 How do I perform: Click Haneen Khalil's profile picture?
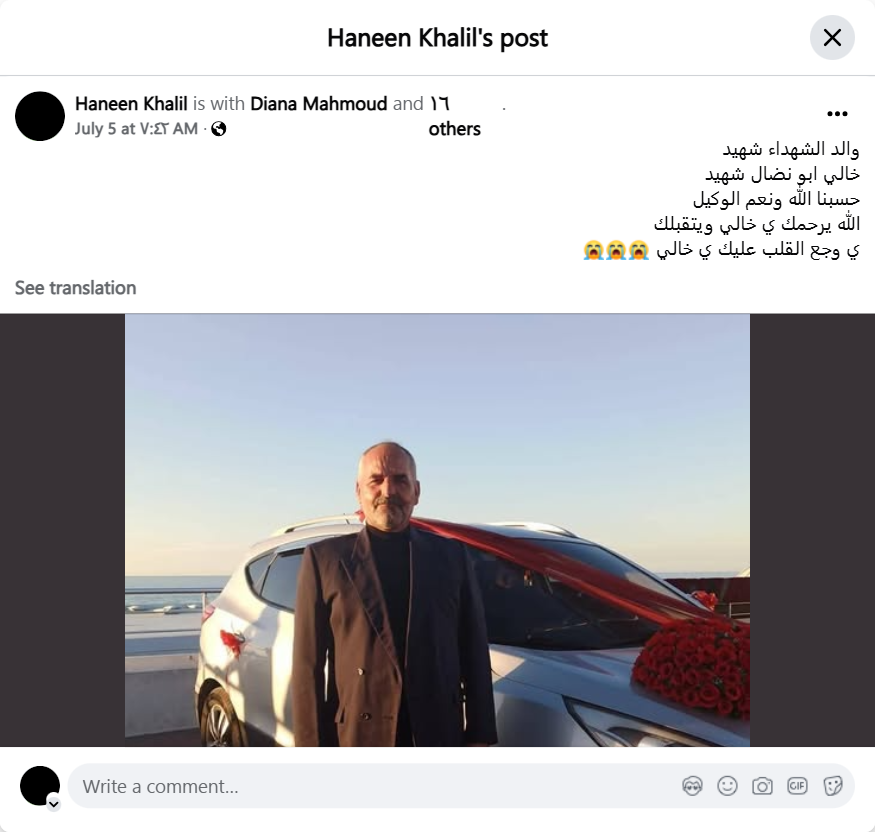[x=40, y=116]
